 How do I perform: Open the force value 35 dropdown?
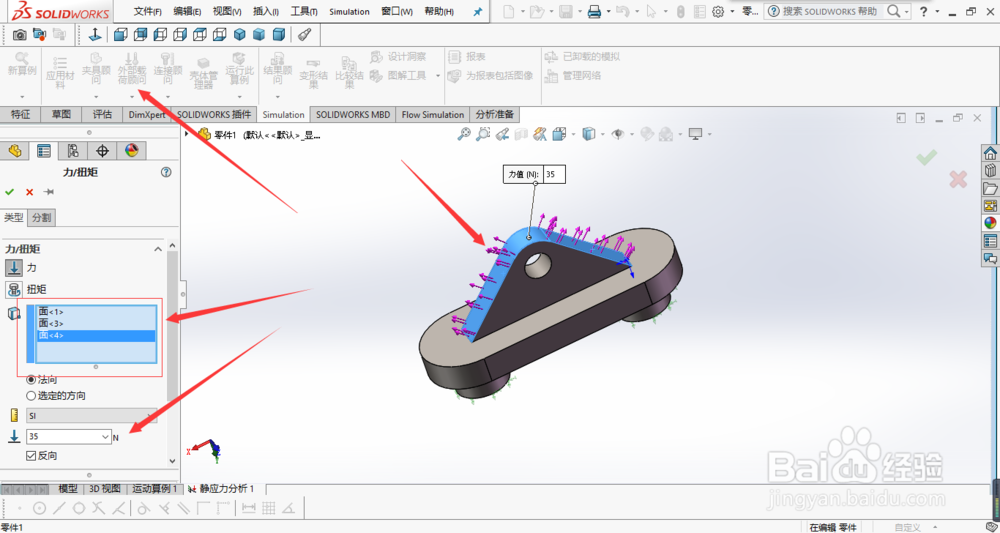(x=105, y=437)
